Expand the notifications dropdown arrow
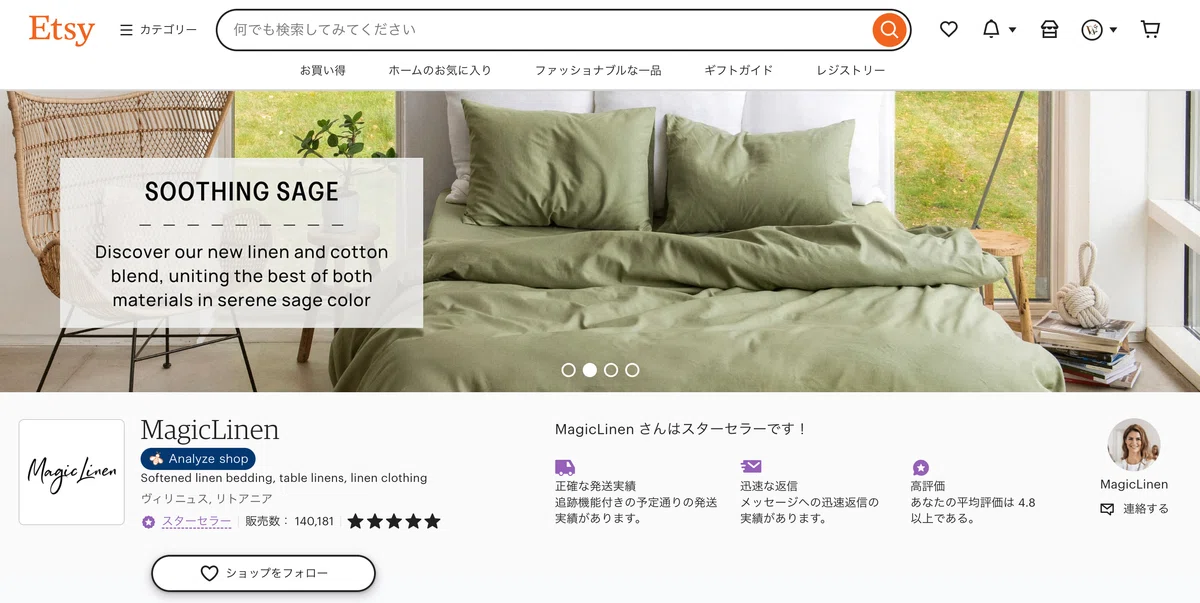Screen dimensions: 1200x603 (x=1012, y=30)
